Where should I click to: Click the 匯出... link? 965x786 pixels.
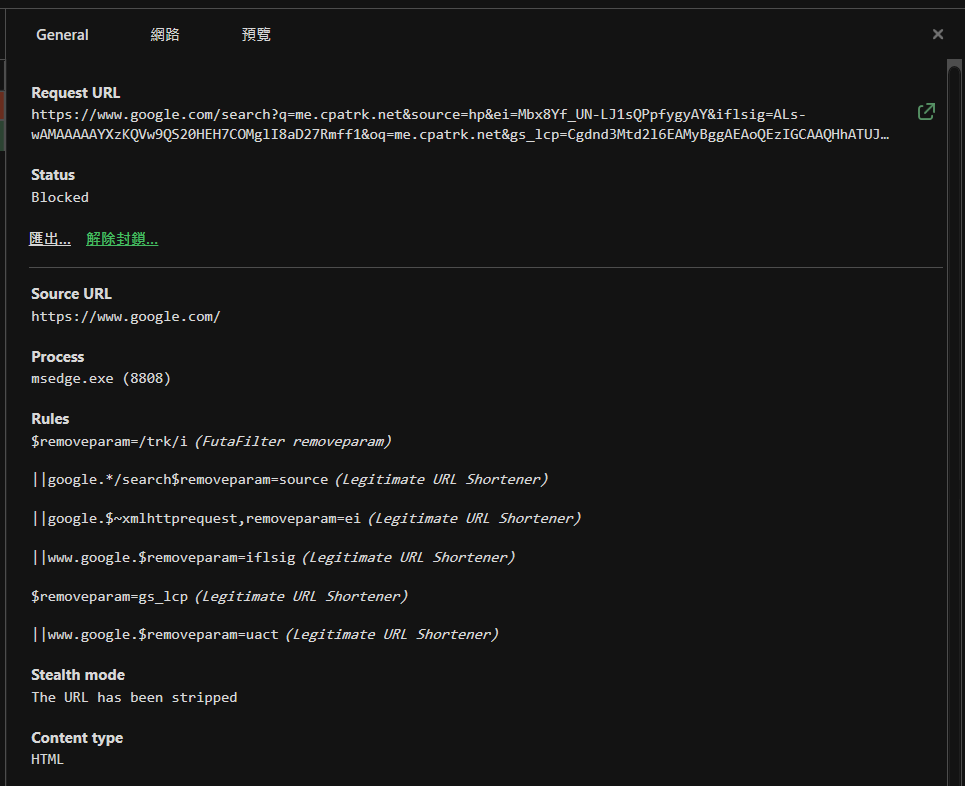point(49,238)
